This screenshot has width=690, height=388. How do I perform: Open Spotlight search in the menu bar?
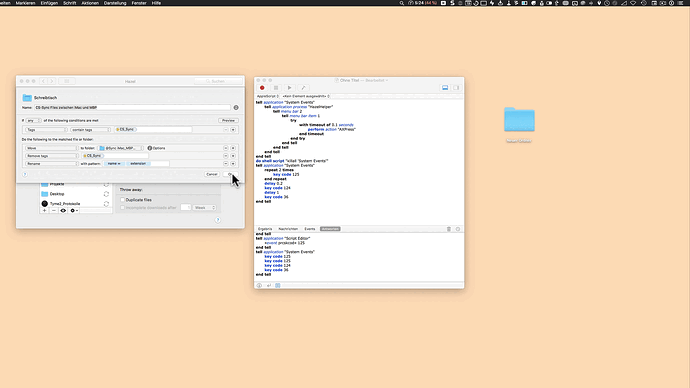[x=402, y=3]
